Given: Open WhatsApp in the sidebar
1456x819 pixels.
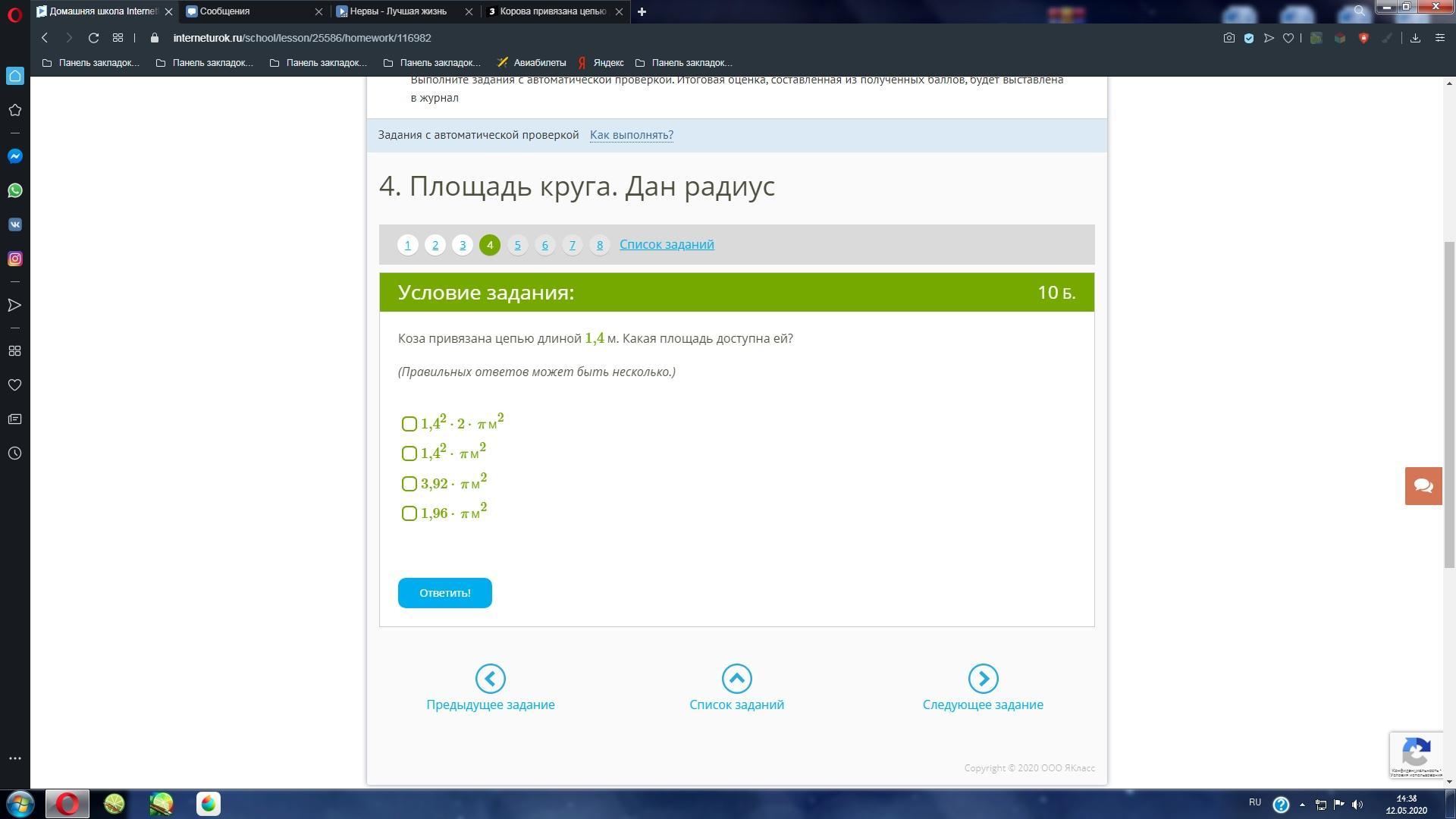Looking at the screenshot, I should click(14, 190).
